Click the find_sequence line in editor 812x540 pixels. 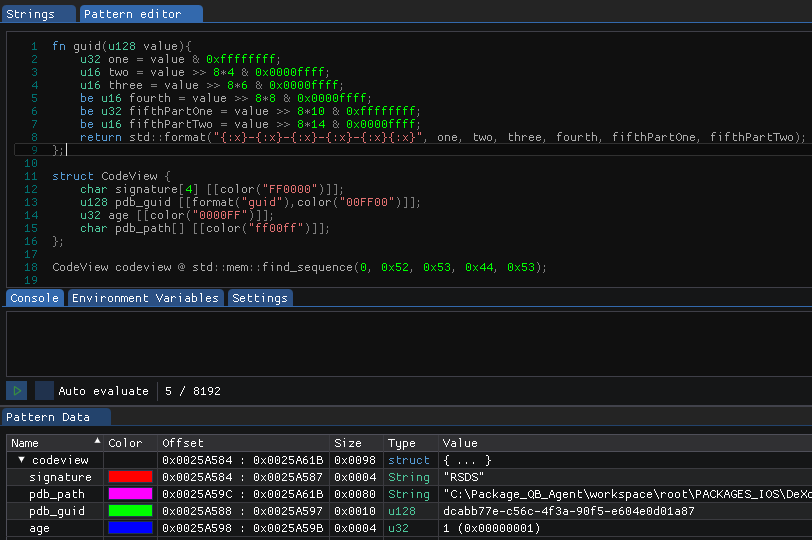tap(299, 267)
